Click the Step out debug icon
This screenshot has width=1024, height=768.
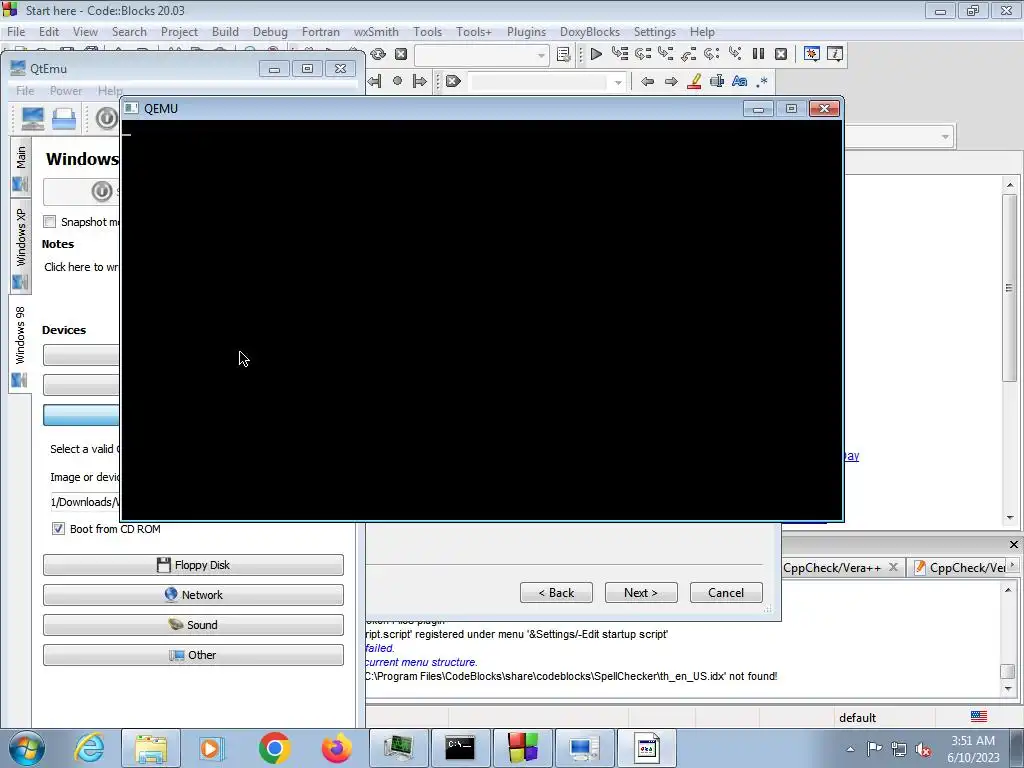[688, 54]
